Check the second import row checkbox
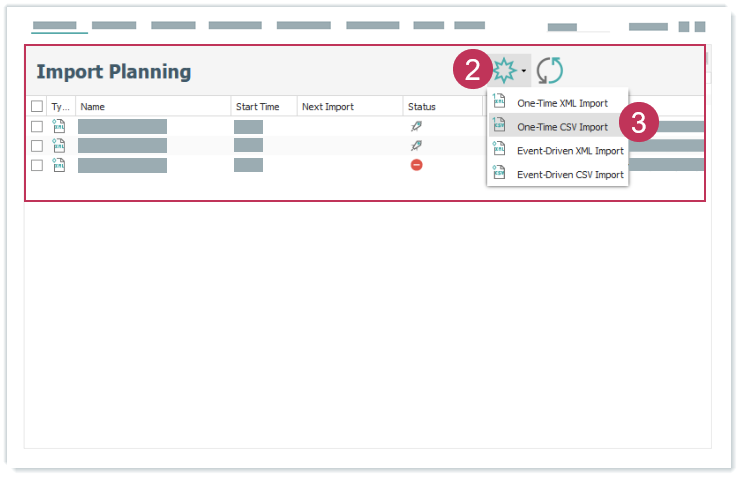 point(37,146)
